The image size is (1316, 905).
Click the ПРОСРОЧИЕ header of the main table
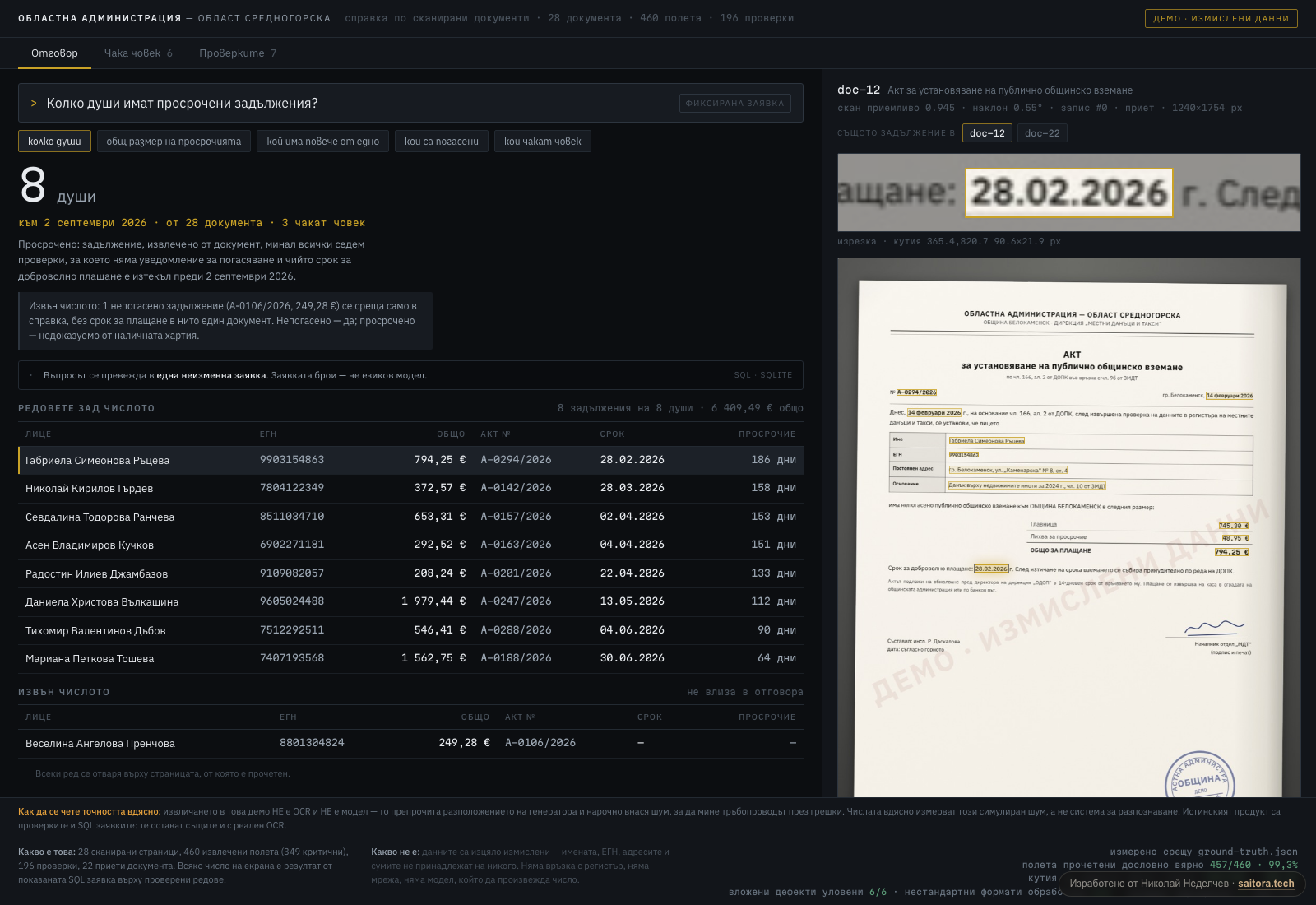coord(767,434)
